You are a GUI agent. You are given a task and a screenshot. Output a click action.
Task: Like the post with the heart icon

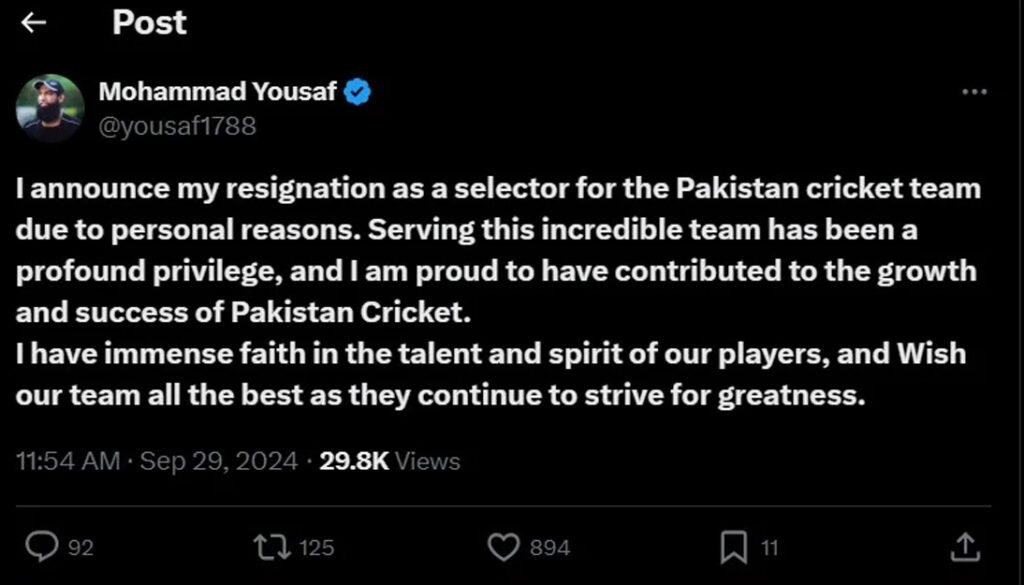click(504, 546)
